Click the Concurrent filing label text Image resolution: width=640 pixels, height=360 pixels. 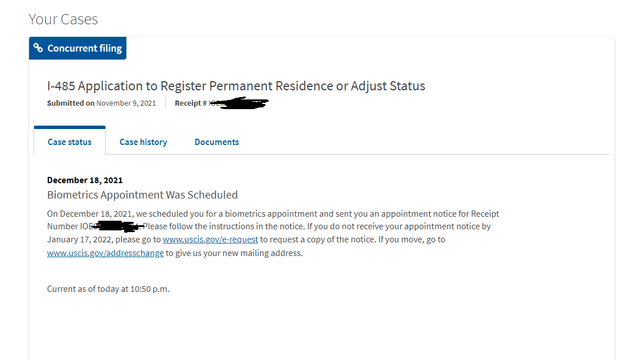(x=84, y=49)
